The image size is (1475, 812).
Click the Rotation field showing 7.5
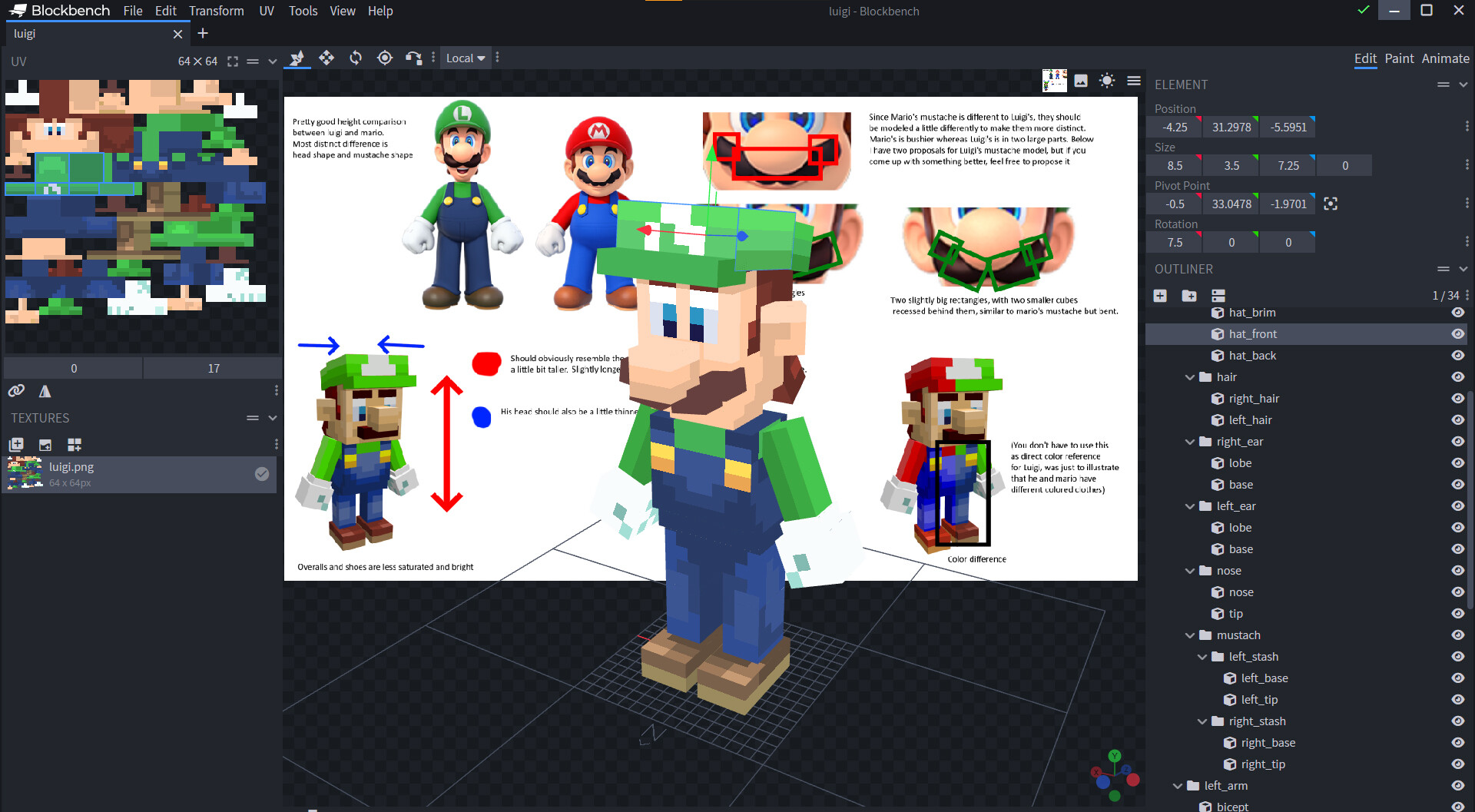[x=1173, y=242]
